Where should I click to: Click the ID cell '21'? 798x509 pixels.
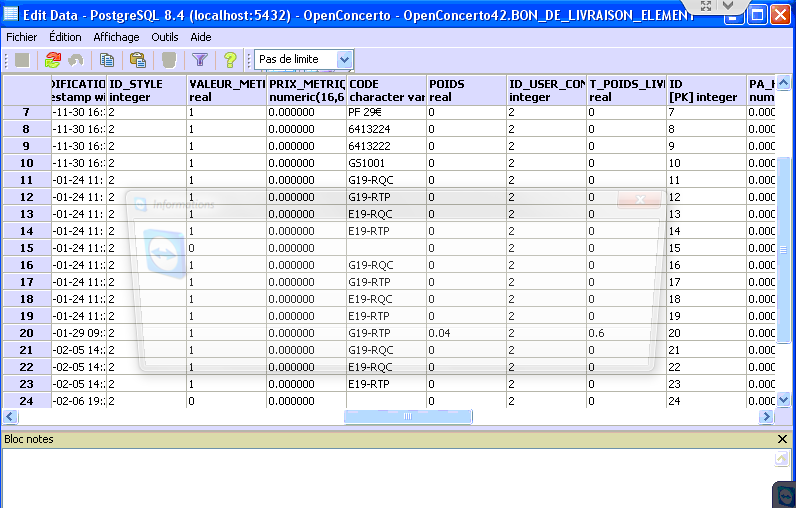[706, 350]
